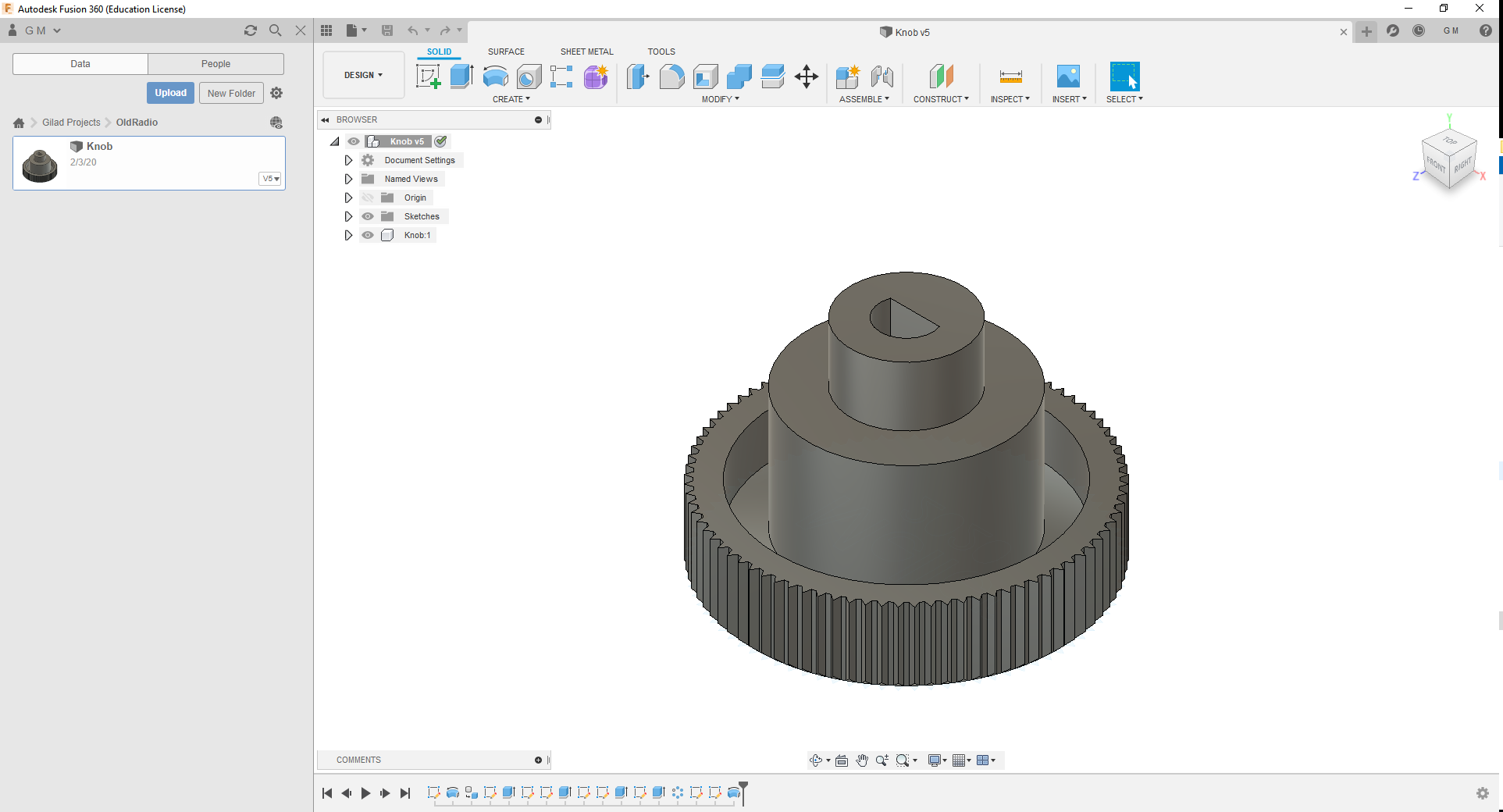
Task: Open the Job Status clock icon
Action: click(1419, 30)
